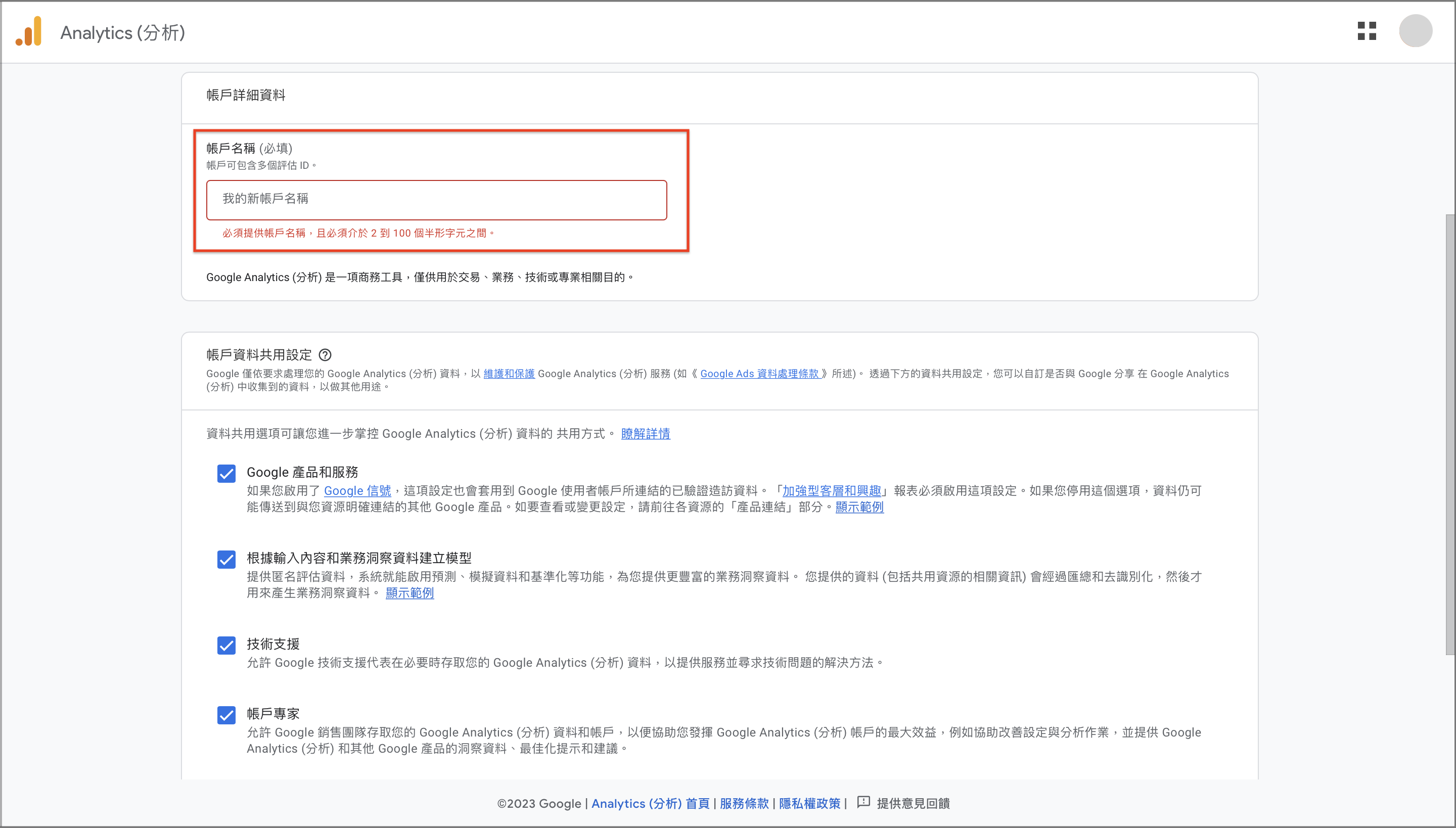Open the 服務條款 footer link
The width and height of the screenshot is (1456, 828).
click(744, 804)
